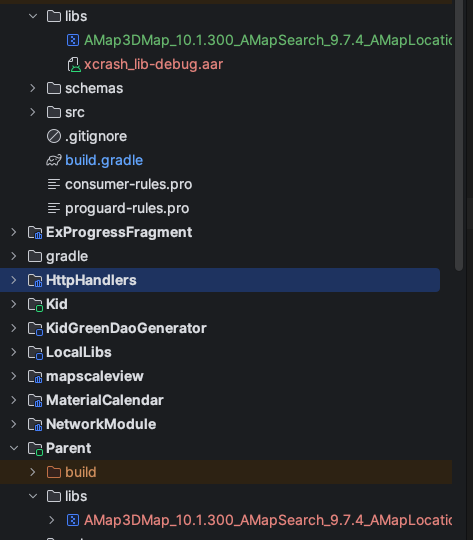Image resolution: width=473 pixels, height=540 pixels.
Task: Collapse the top libs folder
Action: (33, 16)
